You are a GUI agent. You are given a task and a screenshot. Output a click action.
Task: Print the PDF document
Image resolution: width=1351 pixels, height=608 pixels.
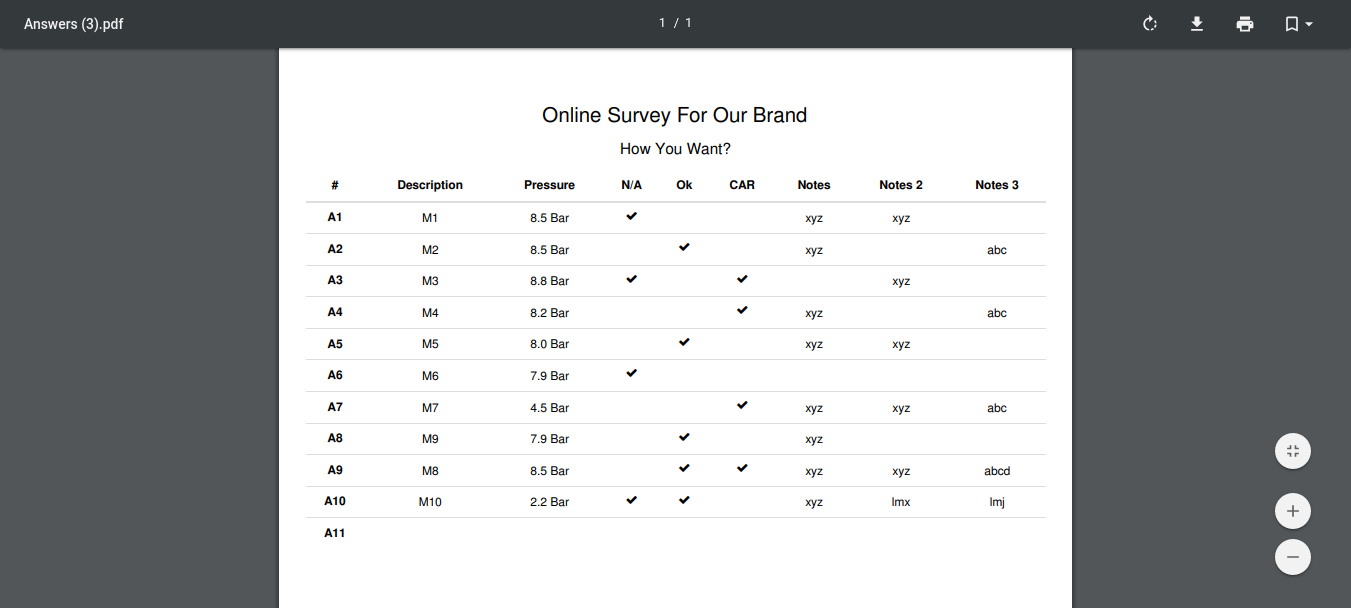coord(1245,24)
